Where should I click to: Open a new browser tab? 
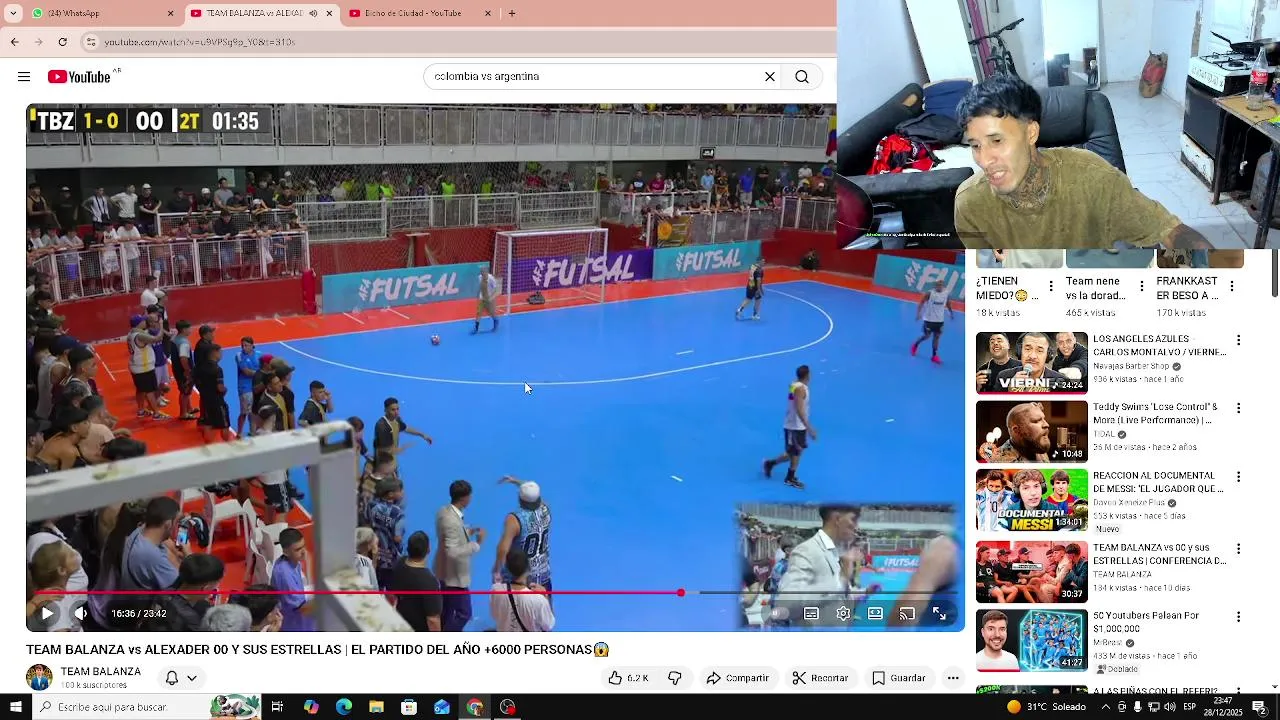click(x=512, y=14)
